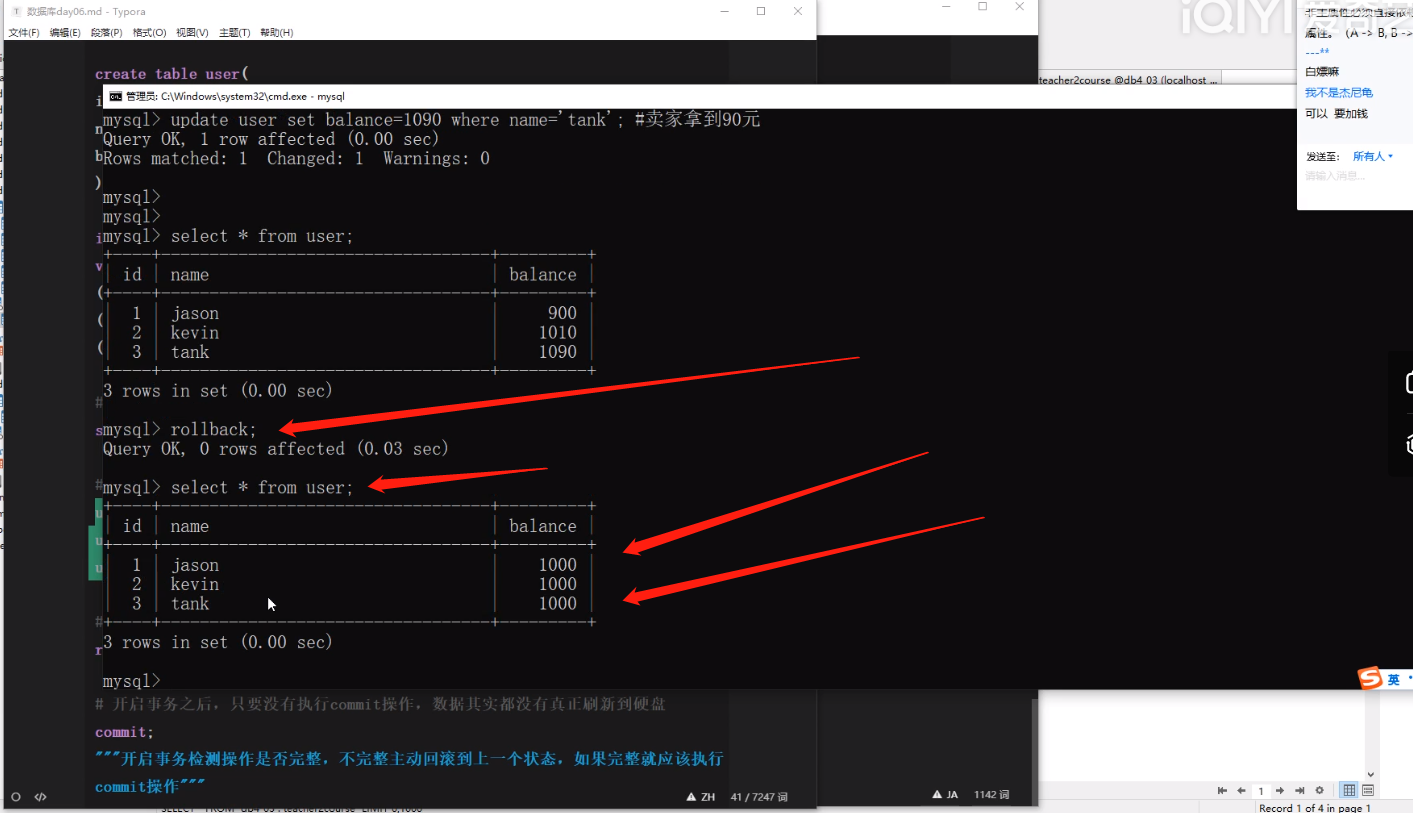Go to previous record page in Navicat

1241,790
